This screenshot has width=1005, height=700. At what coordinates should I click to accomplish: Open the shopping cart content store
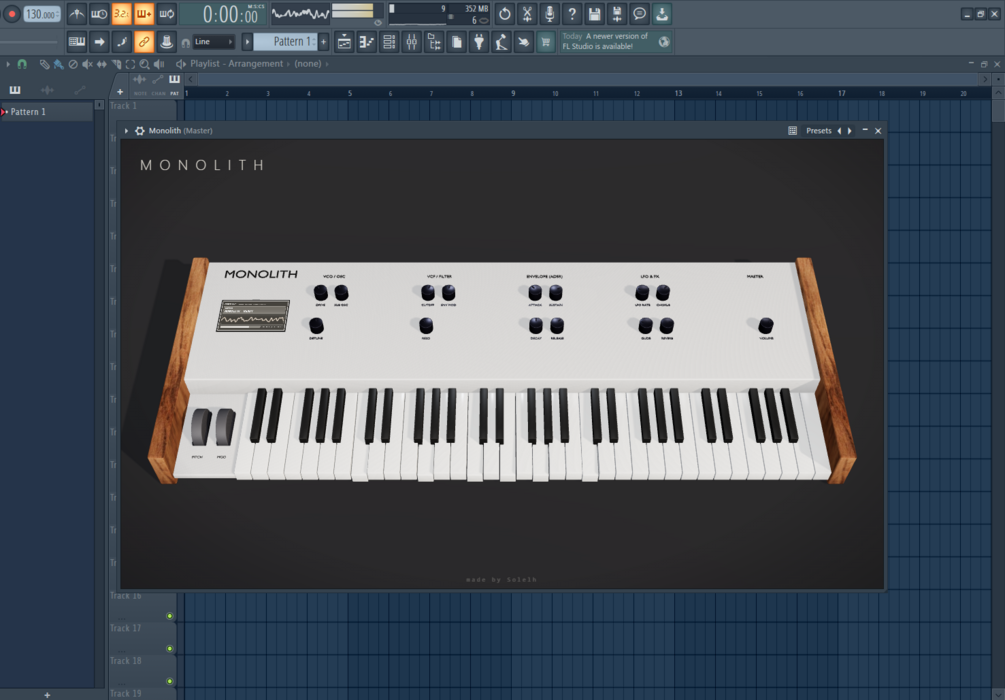coord(546,42)
